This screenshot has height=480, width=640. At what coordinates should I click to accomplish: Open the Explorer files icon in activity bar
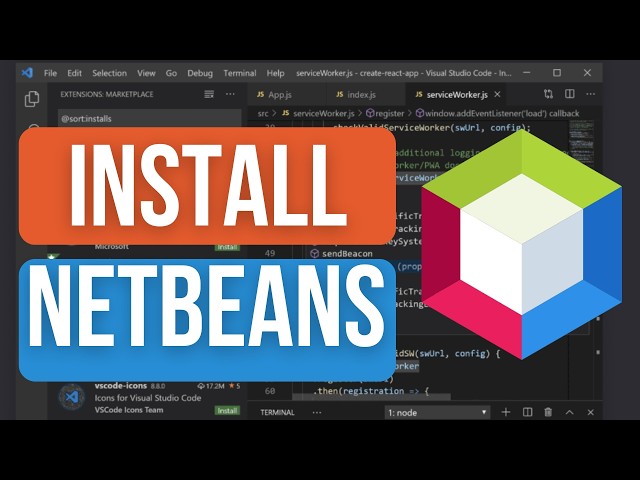(32, 99)
